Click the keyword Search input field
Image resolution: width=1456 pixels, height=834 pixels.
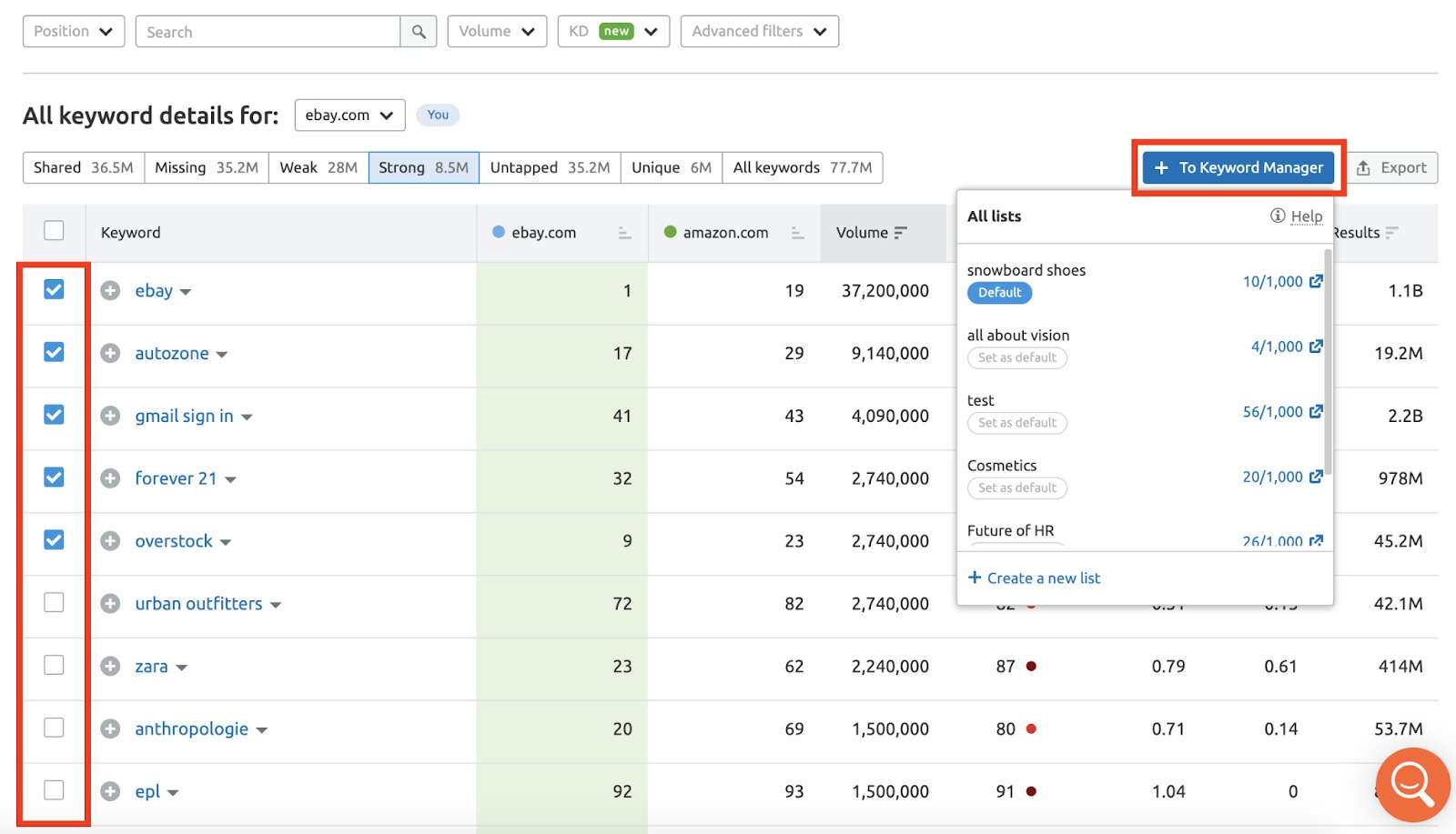(x=268, y=32)
